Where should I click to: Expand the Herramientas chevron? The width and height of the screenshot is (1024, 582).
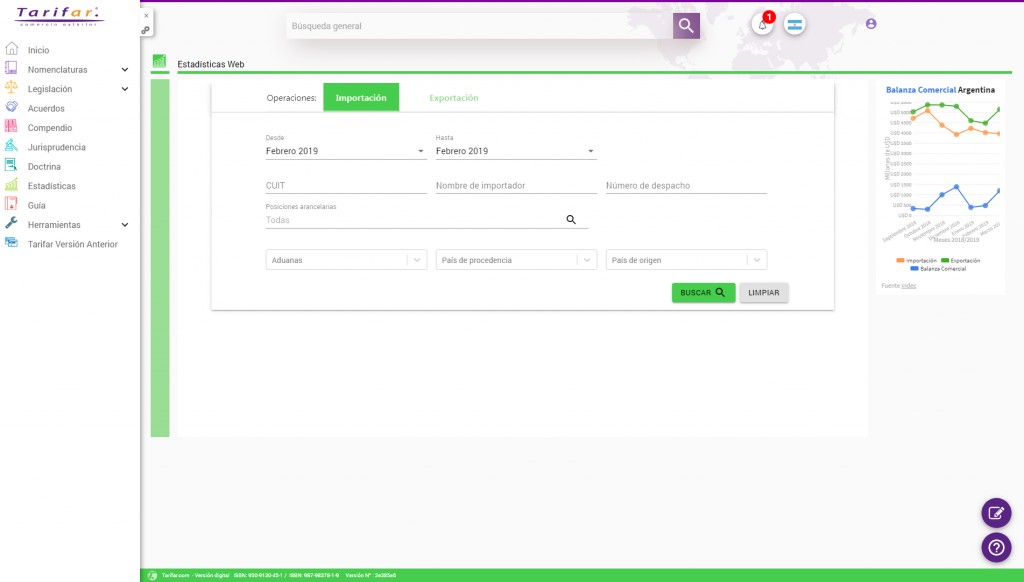(125, 225)
